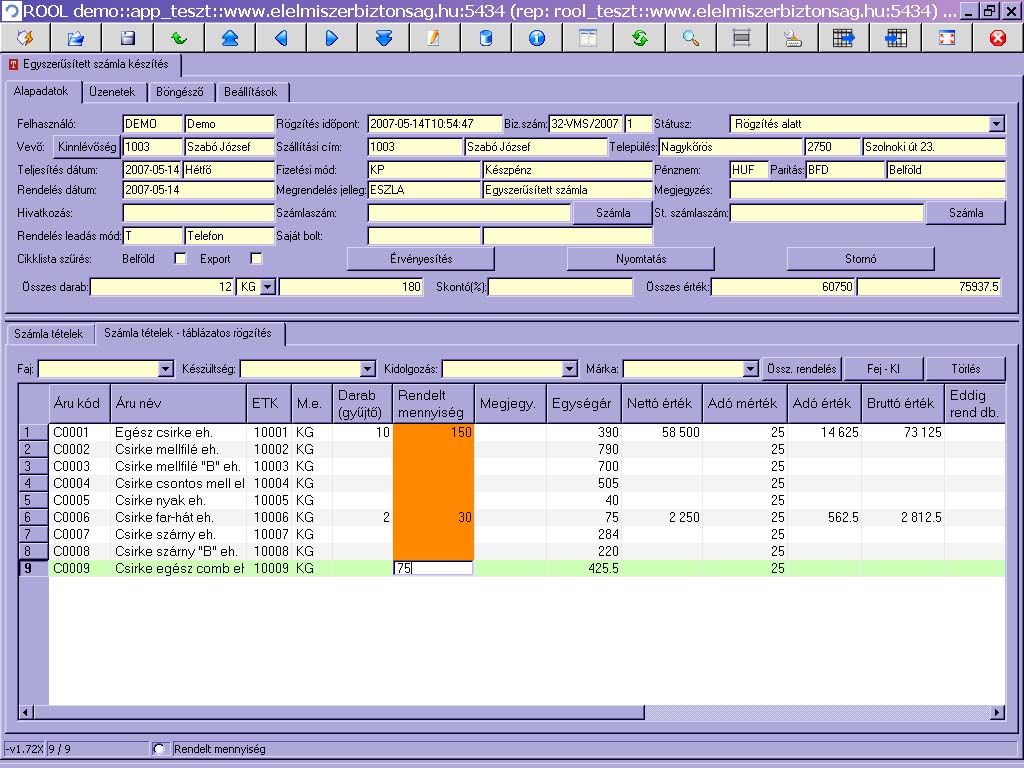Expand the Faj filter dropdown
This screenshot has width=1024, height=768.
(166, 369)
